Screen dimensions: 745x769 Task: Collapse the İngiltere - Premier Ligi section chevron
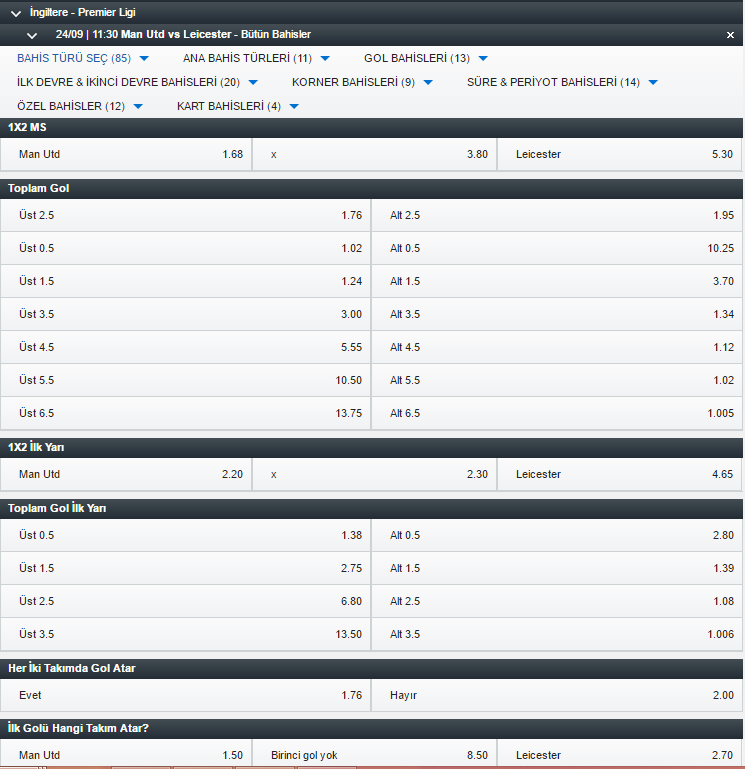pyautogui.click(x=16, y=13)
